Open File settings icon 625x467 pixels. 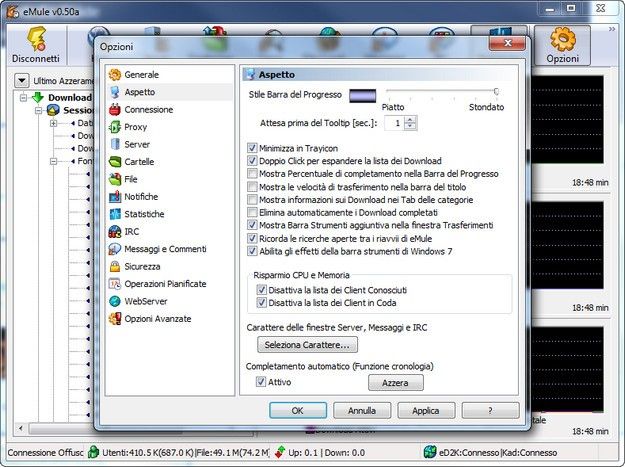pos(115,179)
